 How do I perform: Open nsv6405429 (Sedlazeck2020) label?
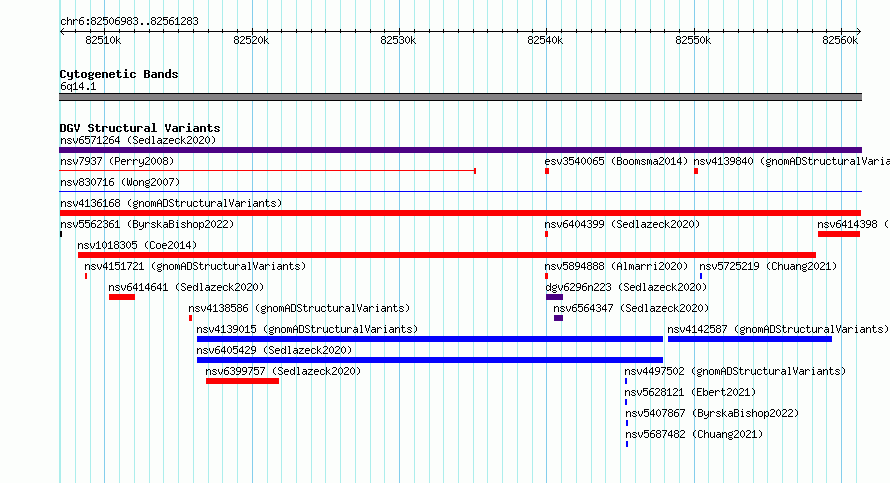point(274,350)
